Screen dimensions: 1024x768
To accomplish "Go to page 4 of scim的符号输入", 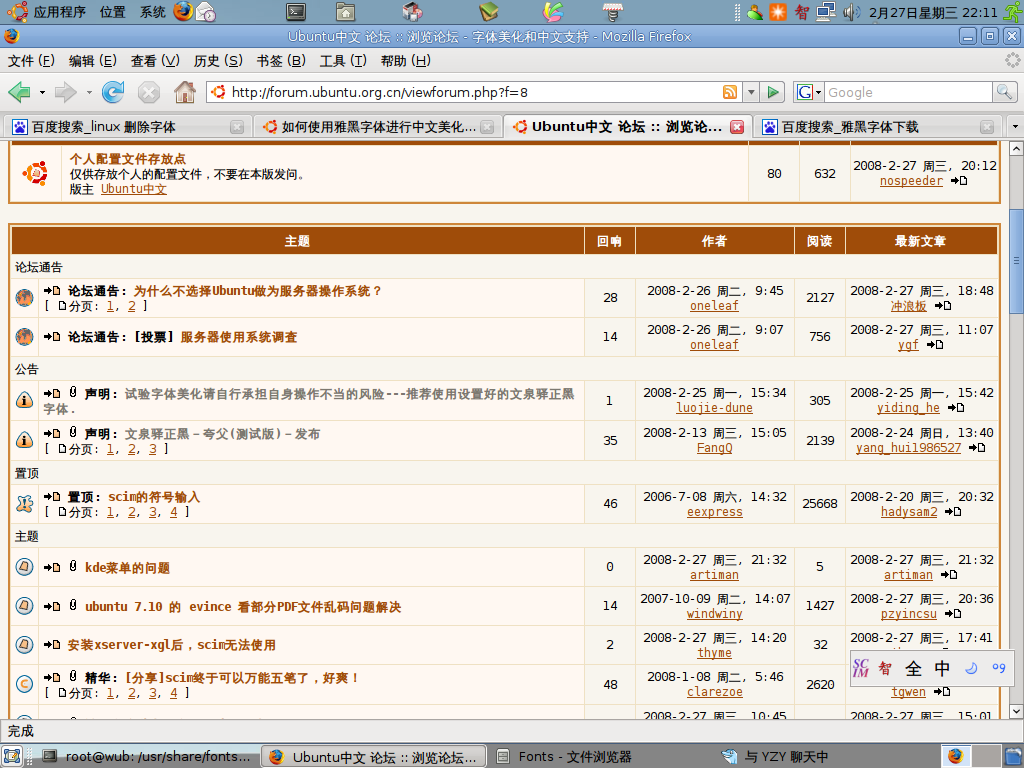I will (x=174, y=512).
